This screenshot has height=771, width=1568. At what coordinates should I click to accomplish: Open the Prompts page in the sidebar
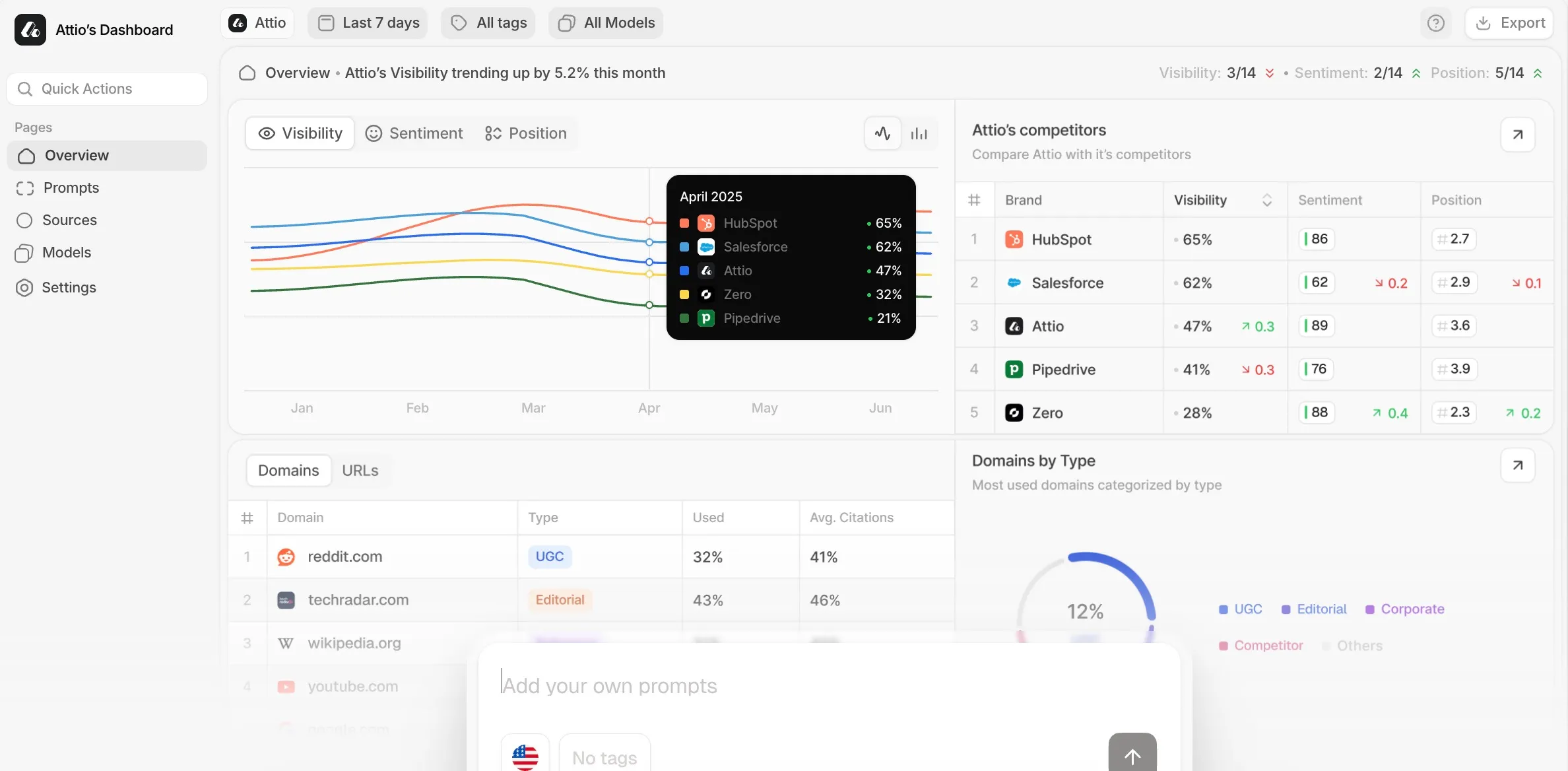71,187
